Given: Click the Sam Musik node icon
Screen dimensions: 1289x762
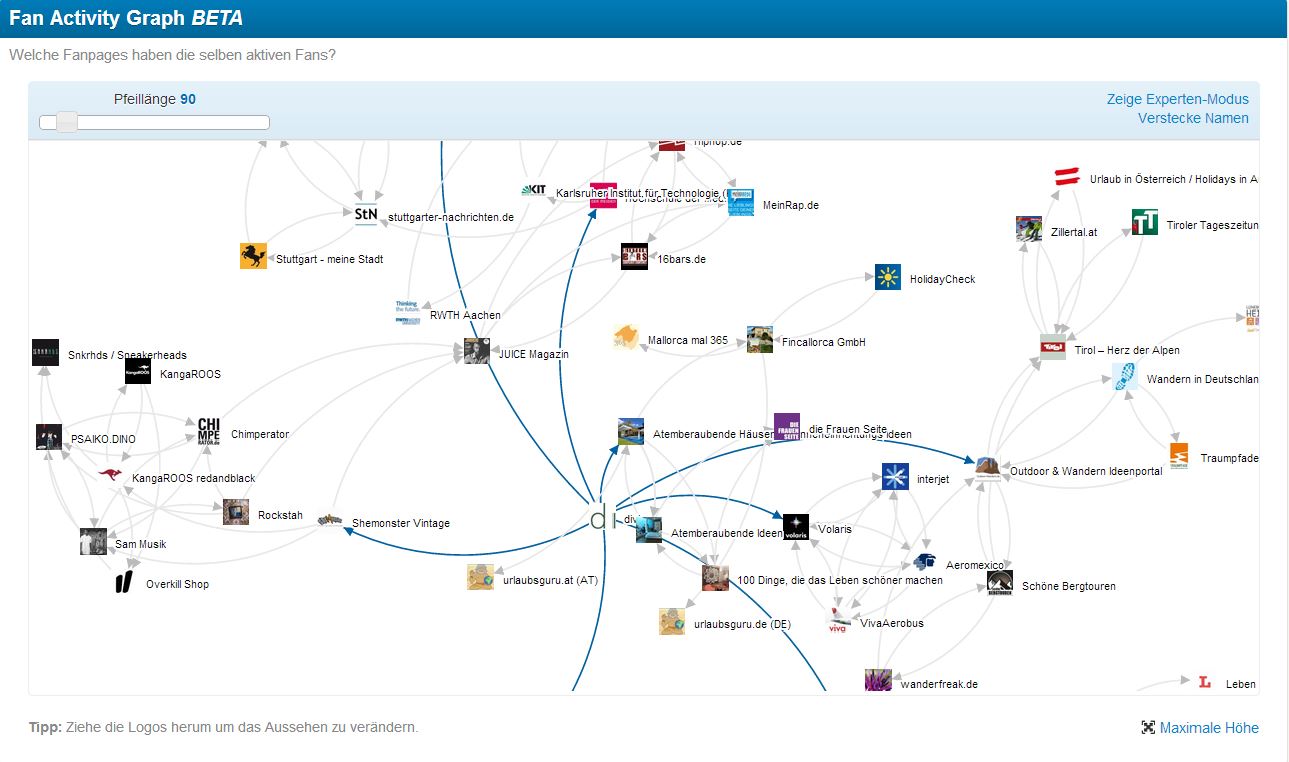Looking at the screenshot, I should pos(93,541).
